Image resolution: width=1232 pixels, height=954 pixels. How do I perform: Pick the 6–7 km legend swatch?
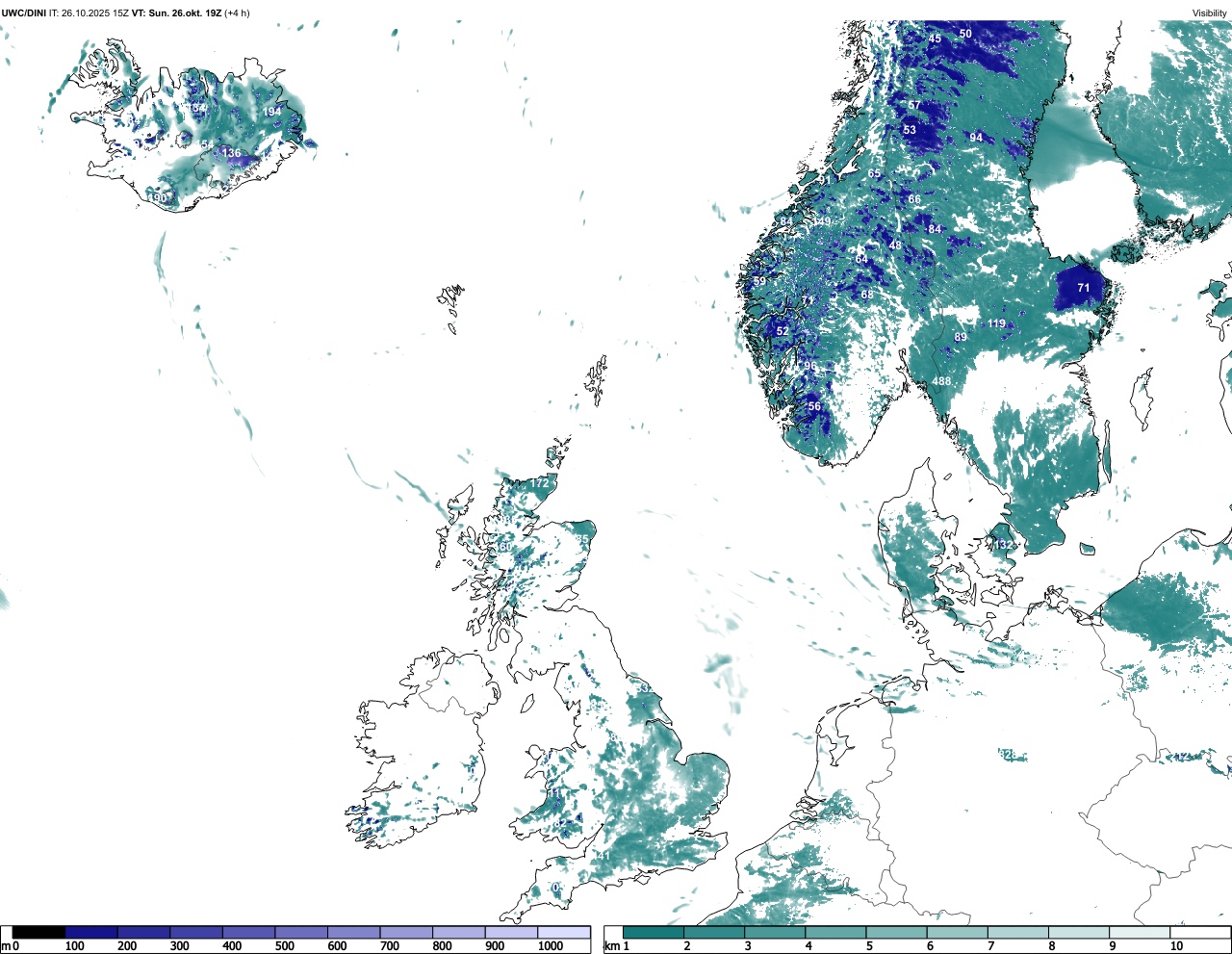(x=957, y=932)
